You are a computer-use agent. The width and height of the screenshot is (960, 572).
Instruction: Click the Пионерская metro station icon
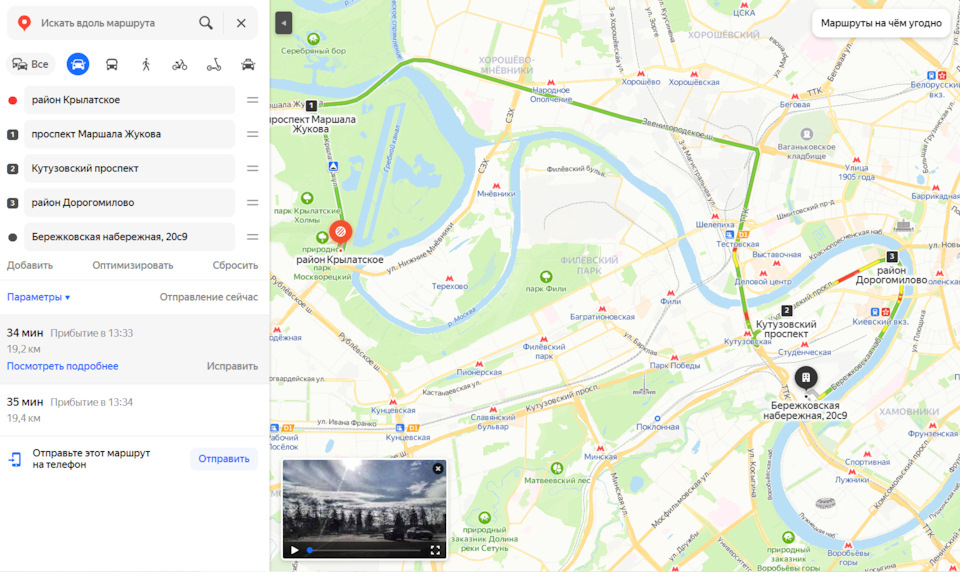click(479, 364)
